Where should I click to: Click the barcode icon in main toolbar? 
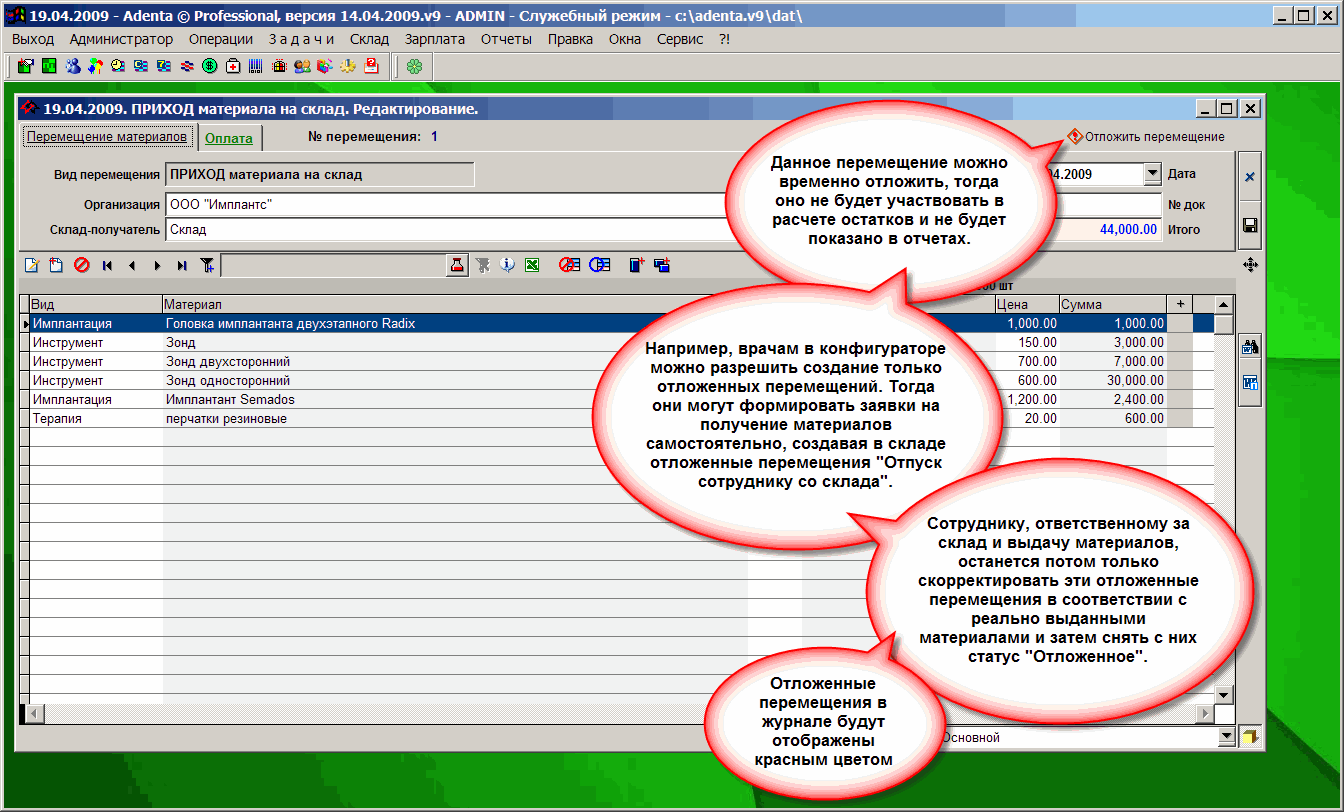[256, 67]
